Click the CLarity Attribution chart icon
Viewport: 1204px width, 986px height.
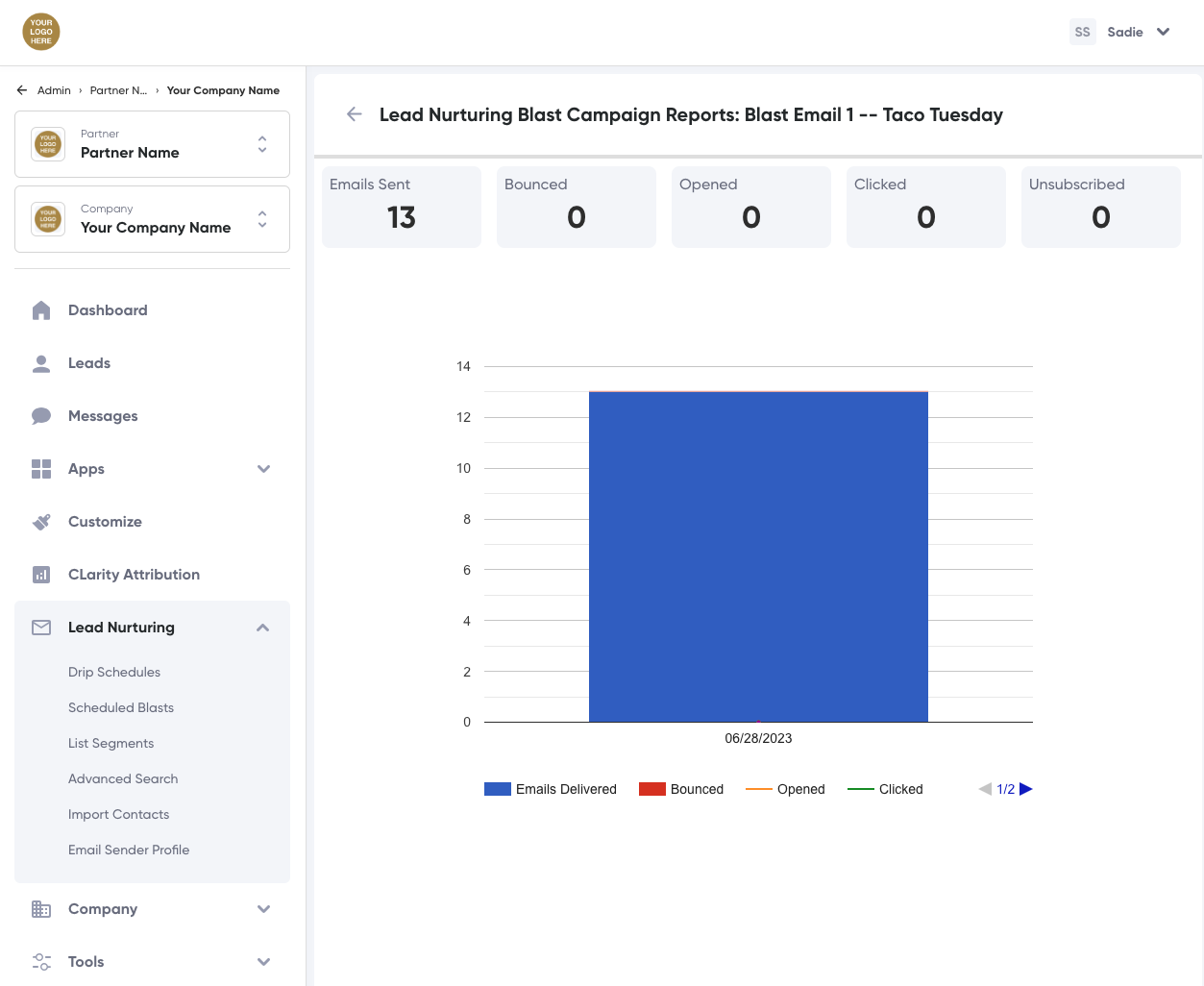(x=41, y=575)
